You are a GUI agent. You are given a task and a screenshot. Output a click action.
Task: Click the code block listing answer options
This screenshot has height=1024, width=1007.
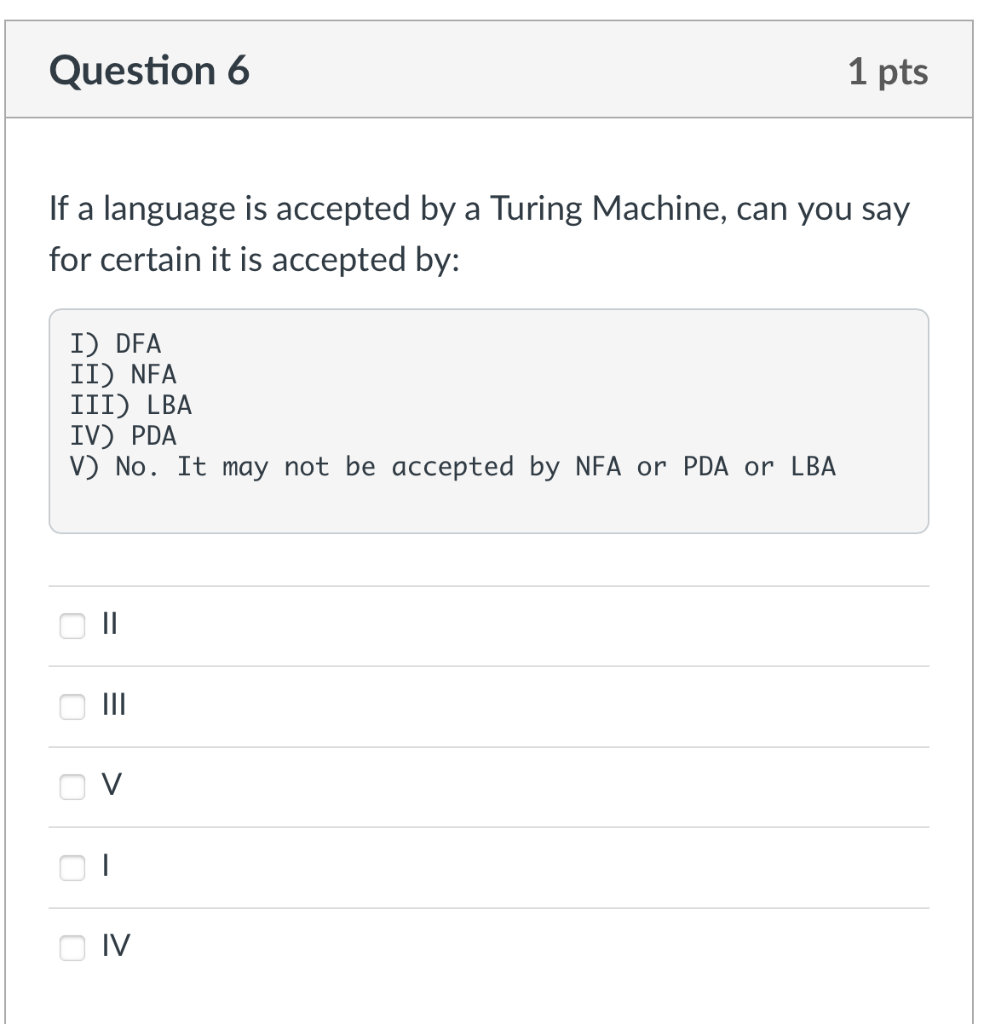(489, 420)
